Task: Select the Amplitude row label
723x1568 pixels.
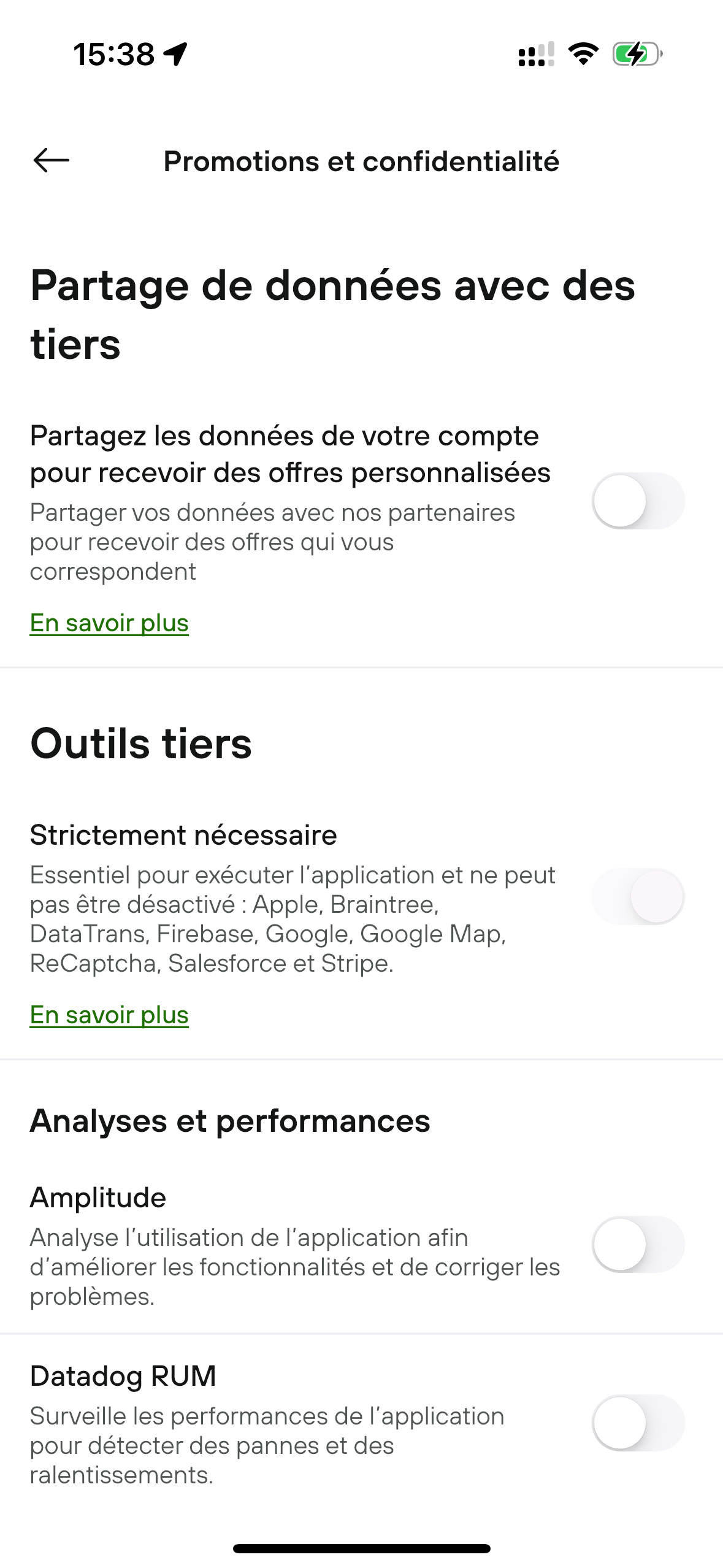Action: (x=98, y=1197)
